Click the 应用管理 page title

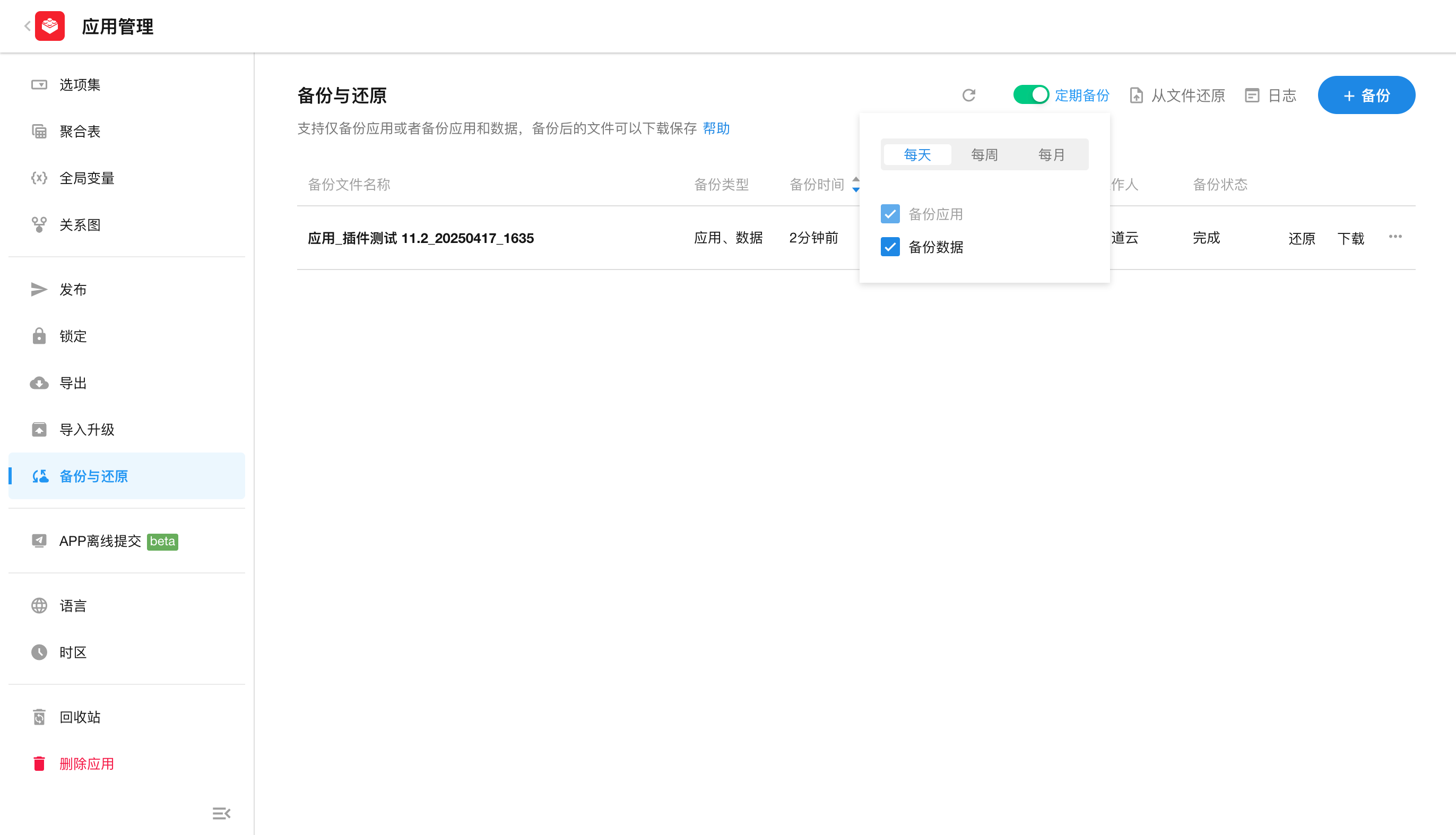click(118, 27)
